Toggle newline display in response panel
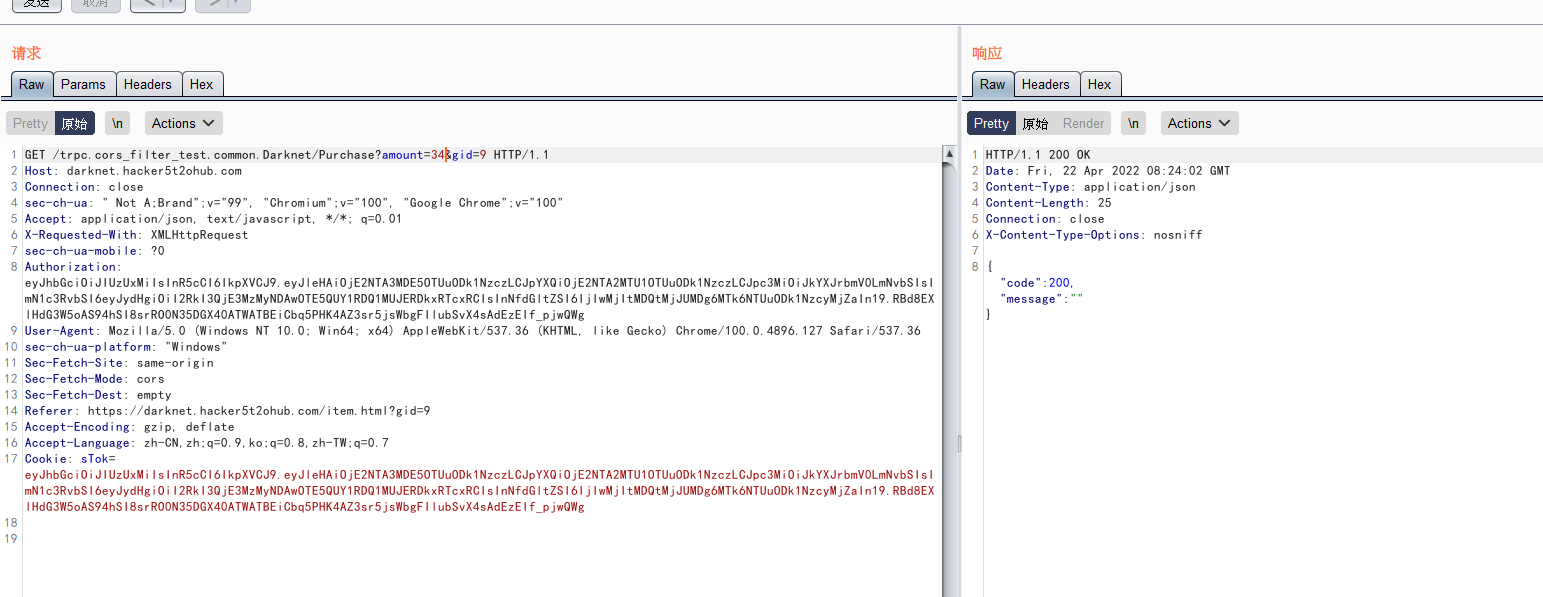Viewport: 1543px width, 597px height. click(1133, 123)
